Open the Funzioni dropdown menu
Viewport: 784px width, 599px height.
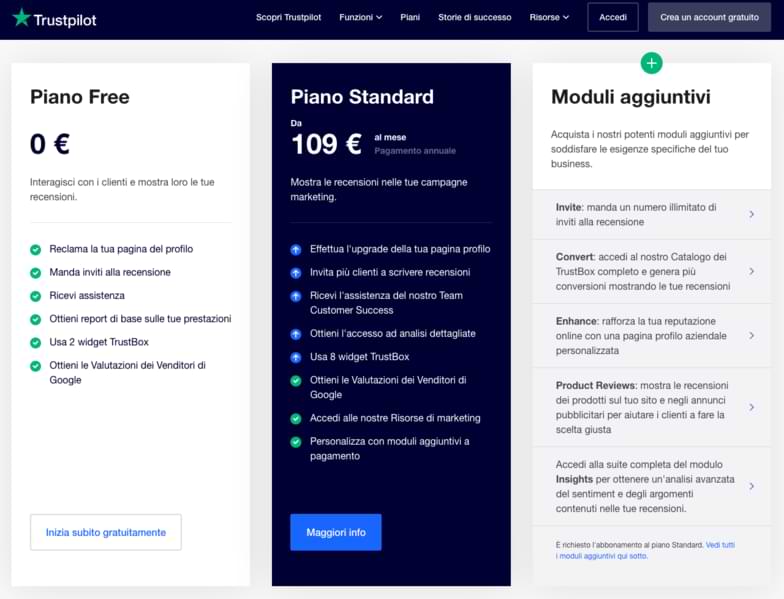point(360,17)
